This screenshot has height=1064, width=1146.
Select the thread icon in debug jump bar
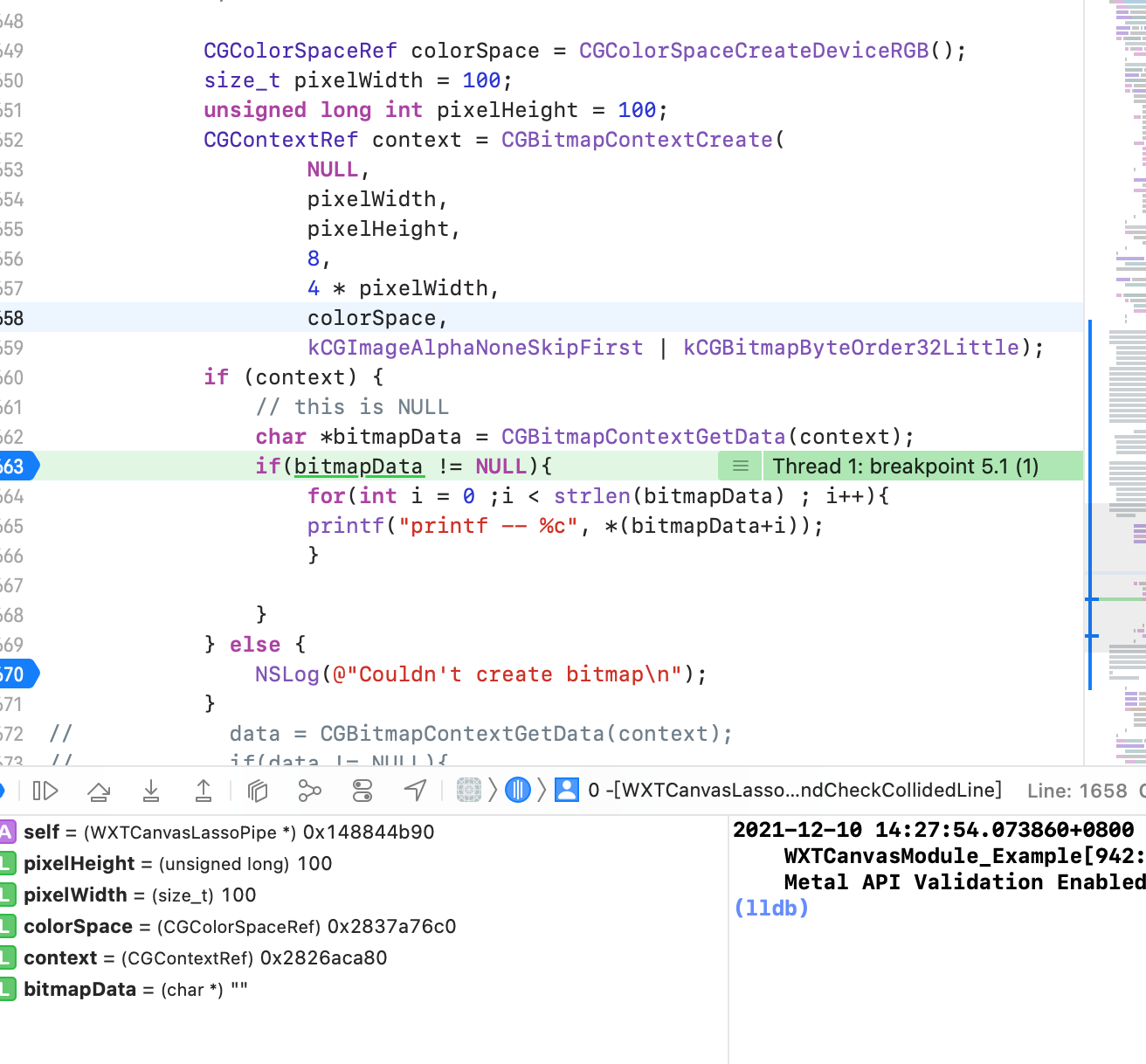[518, 791]
